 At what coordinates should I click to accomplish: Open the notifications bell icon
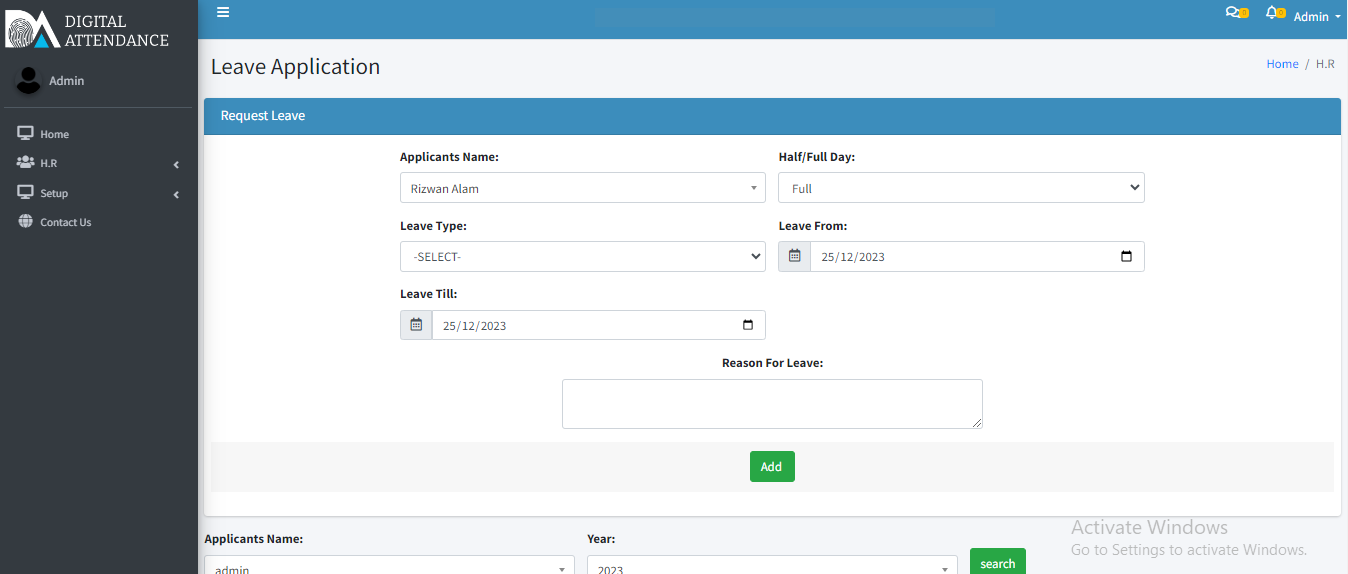click(1272, 13)
